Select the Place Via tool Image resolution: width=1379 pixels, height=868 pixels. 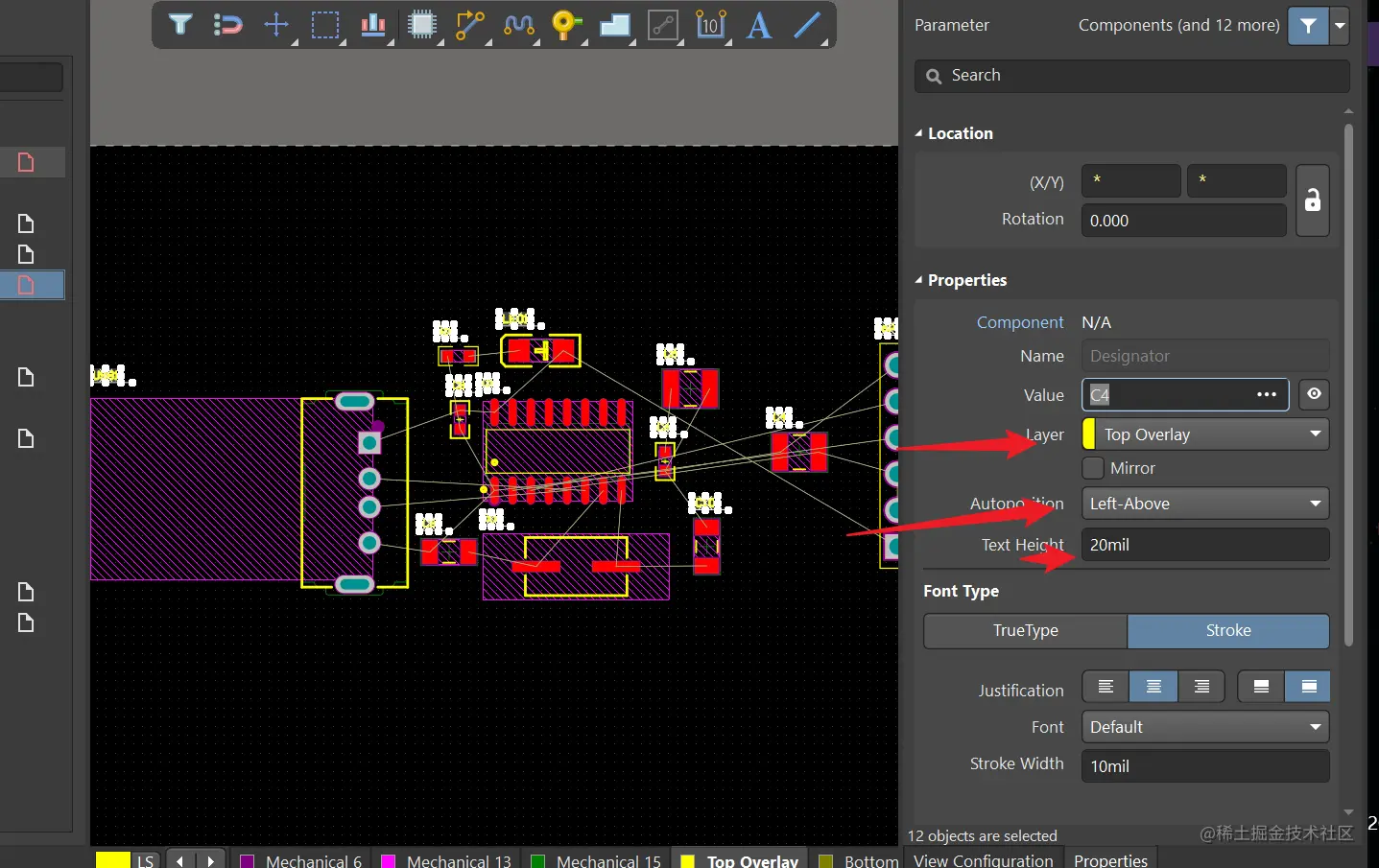coord(567,24)
